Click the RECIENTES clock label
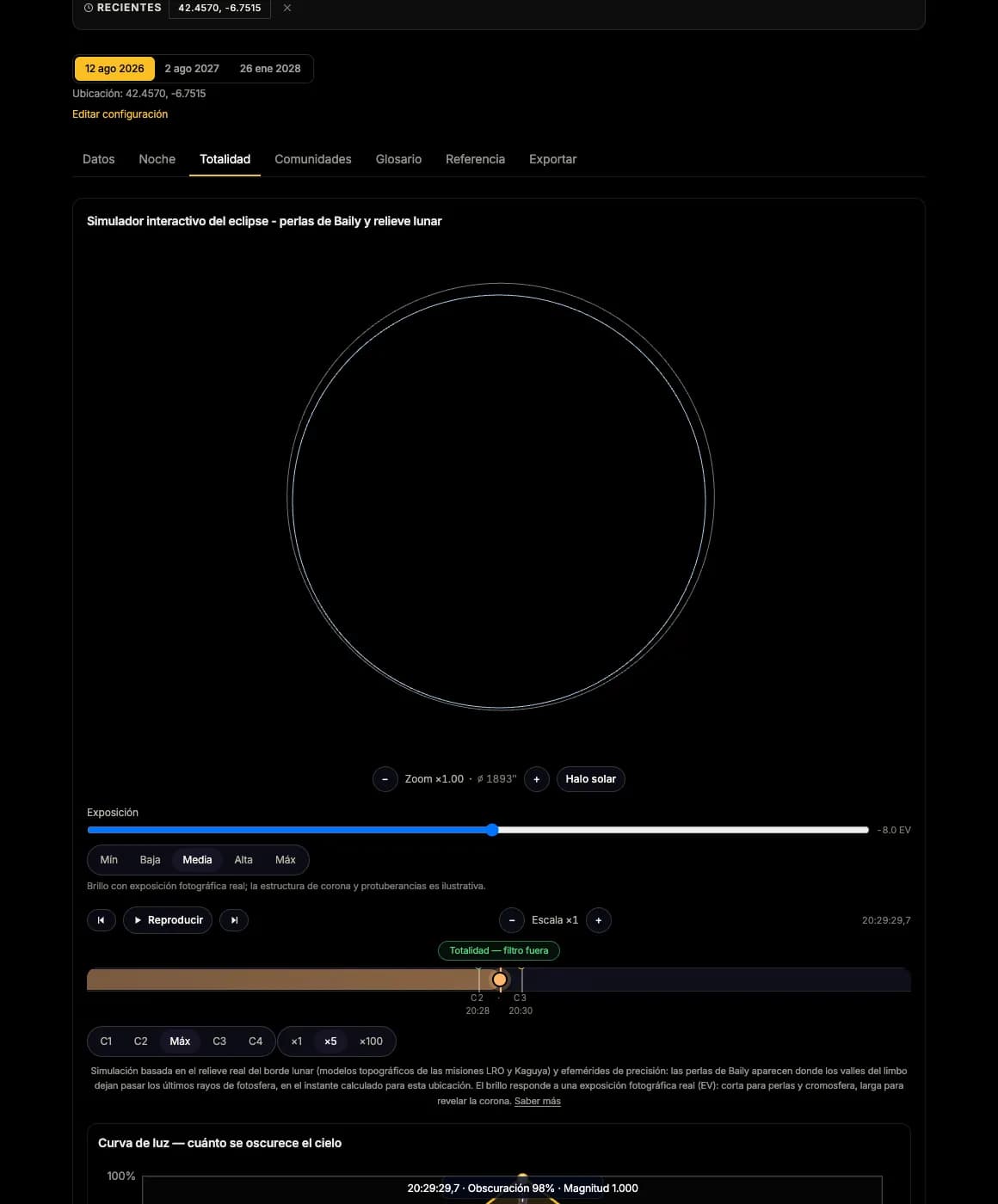This screenshot has height=1204, width=998. coord(122,7)
